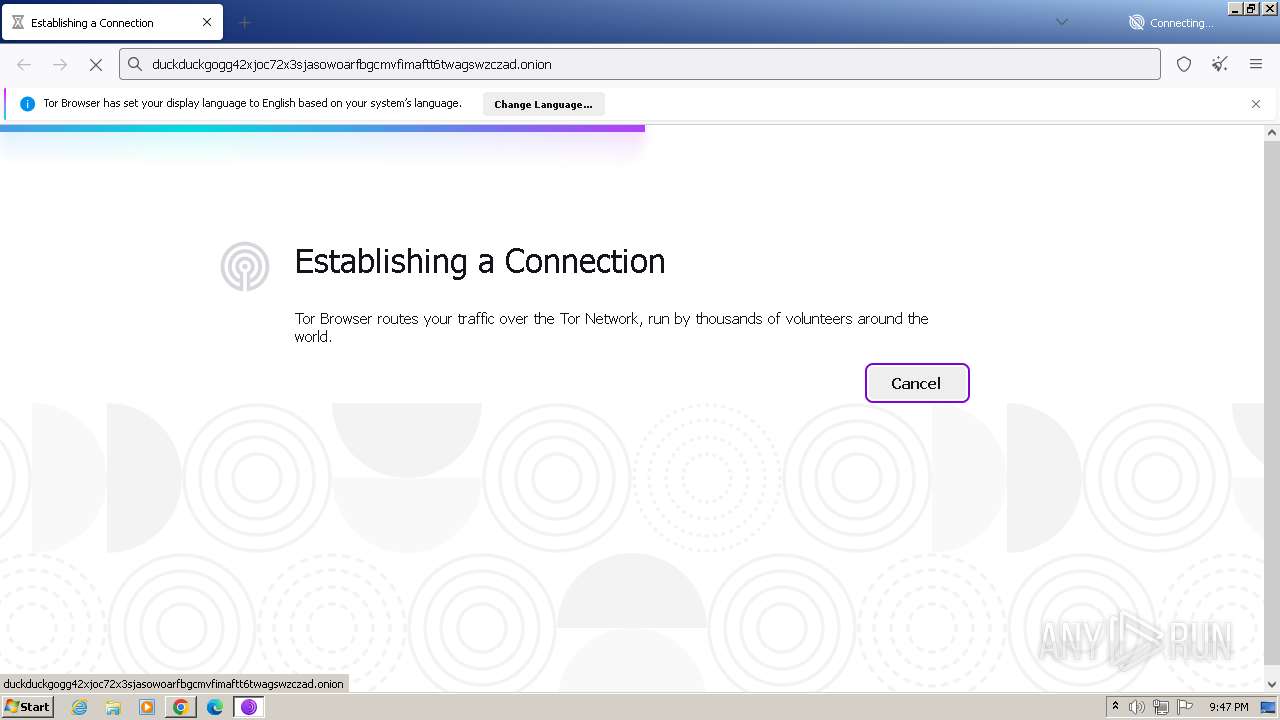
Task: Click the Change Language button
Action: point(543,104)
